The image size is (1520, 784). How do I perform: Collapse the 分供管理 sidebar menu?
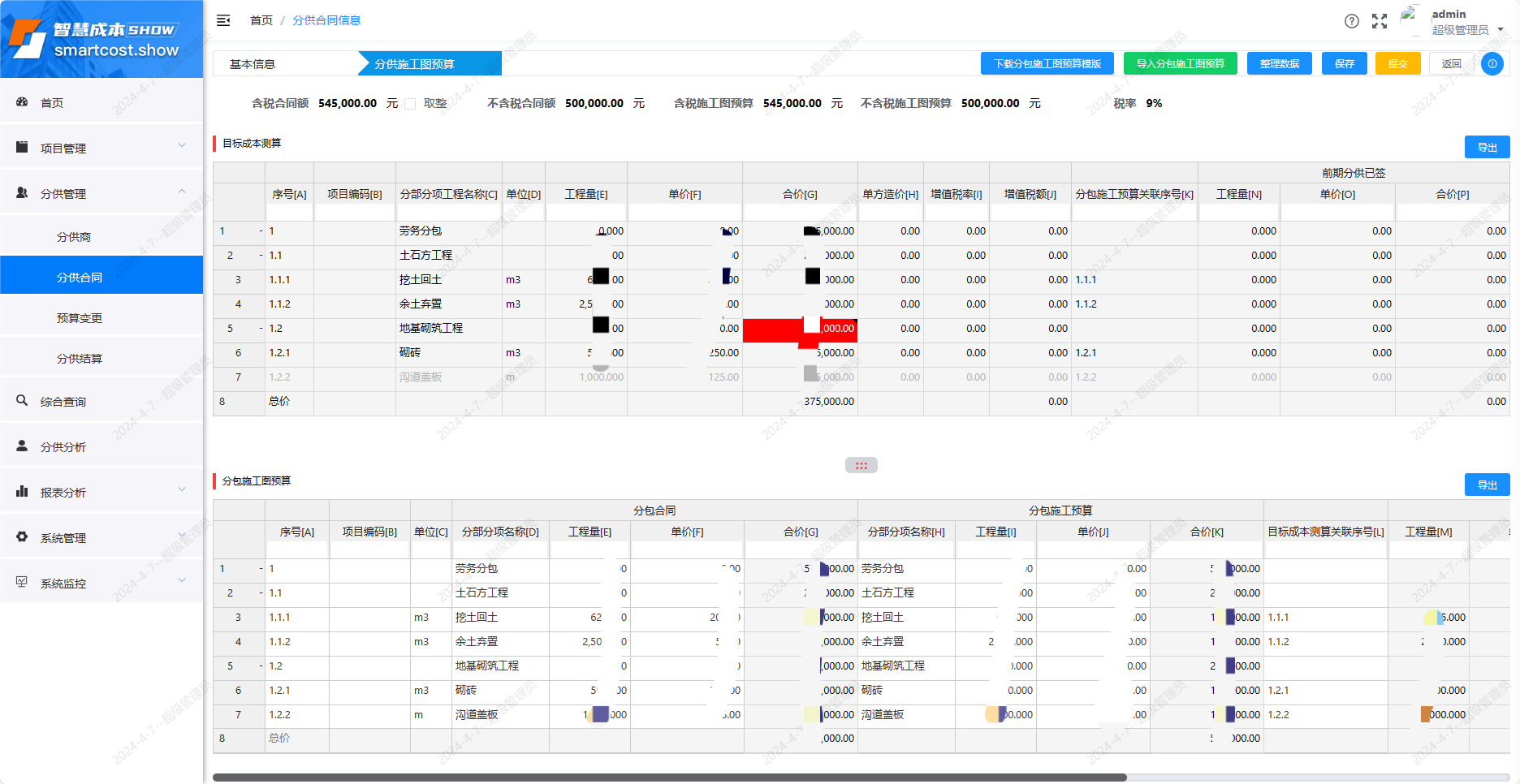tap(101, 193)
